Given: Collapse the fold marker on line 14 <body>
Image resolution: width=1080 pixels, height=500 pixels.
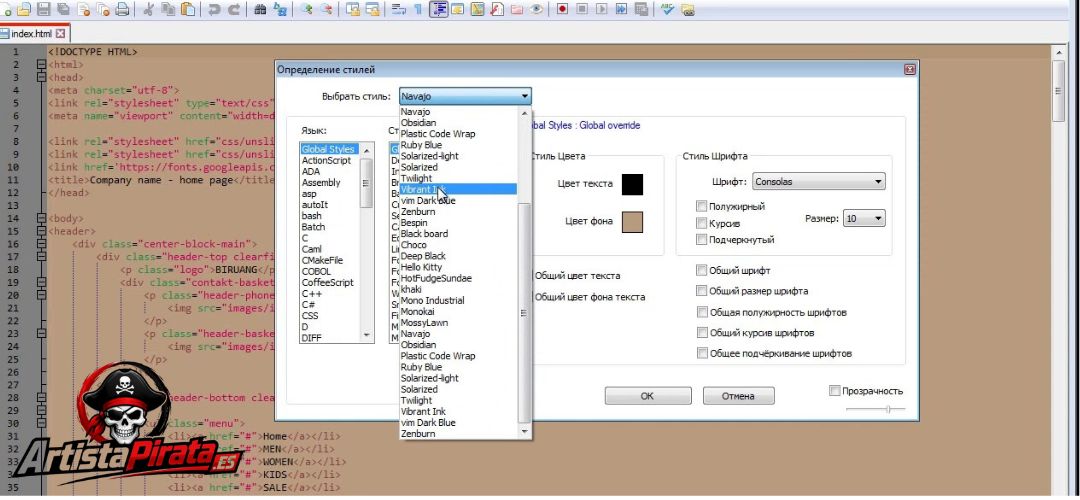Looking at the screenshot, I should pos(41,218).
